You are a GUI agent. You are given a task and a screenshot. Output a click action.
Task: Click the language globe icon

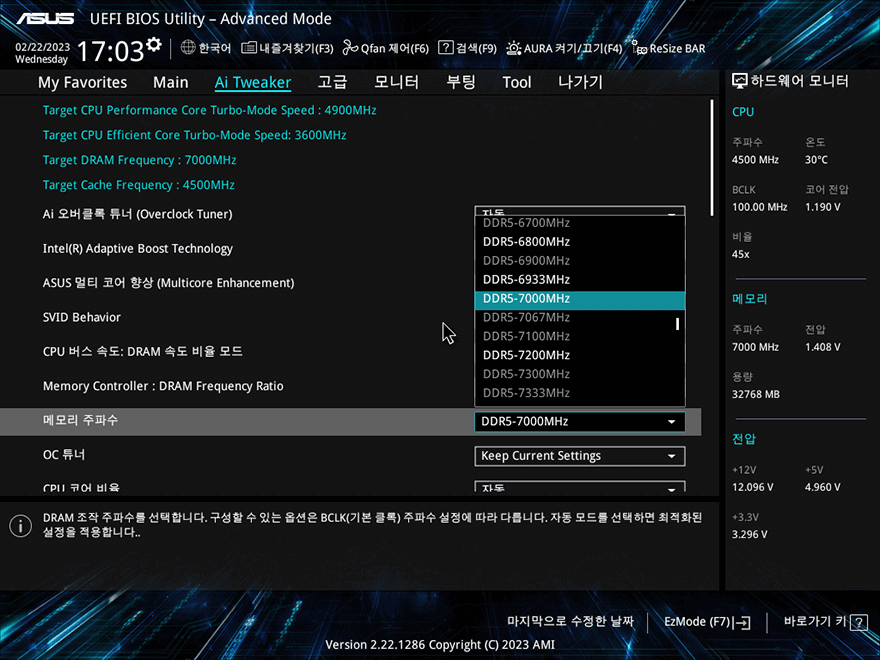point(188,48)
